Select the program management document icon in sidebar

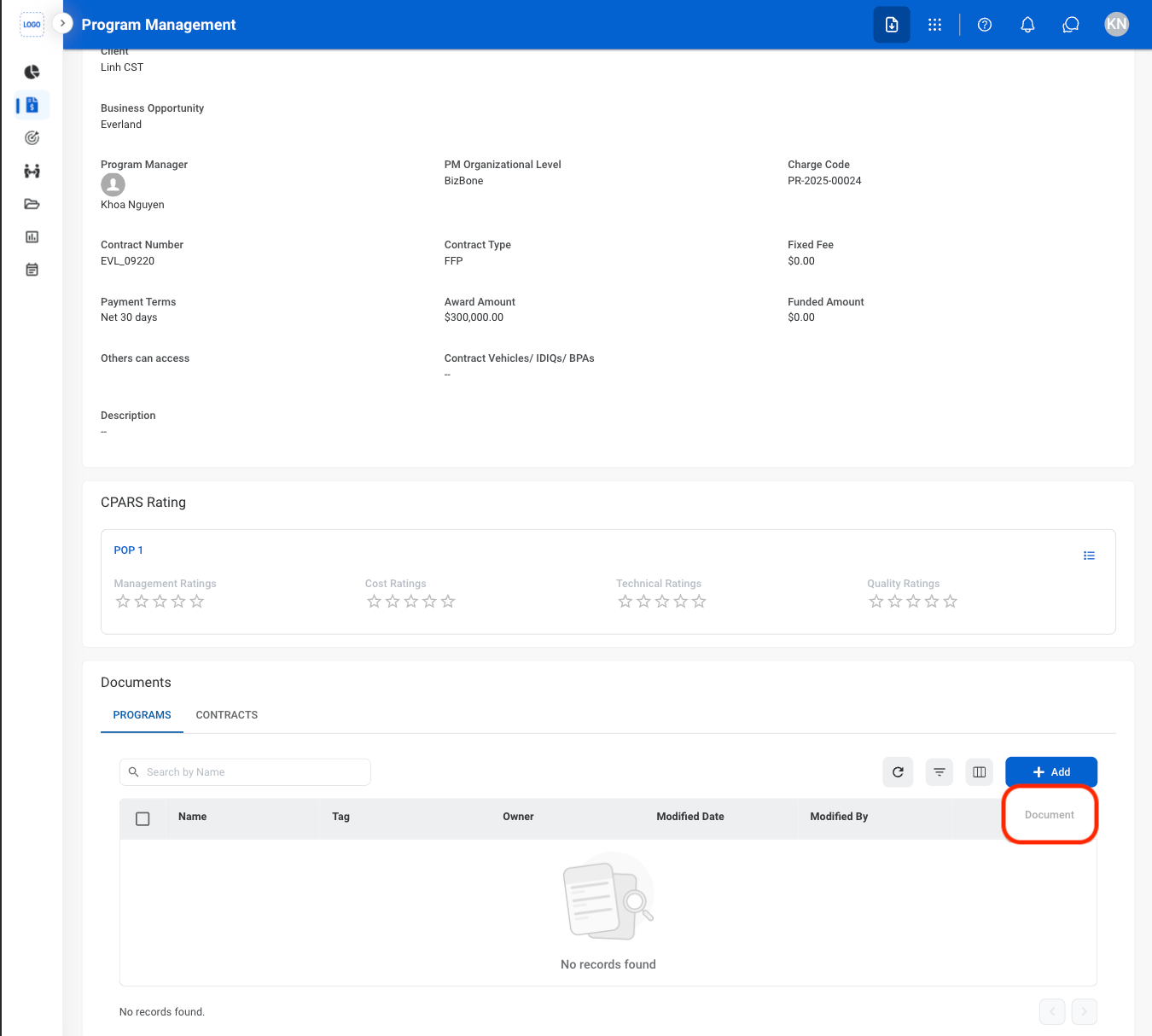coord(32,105)
